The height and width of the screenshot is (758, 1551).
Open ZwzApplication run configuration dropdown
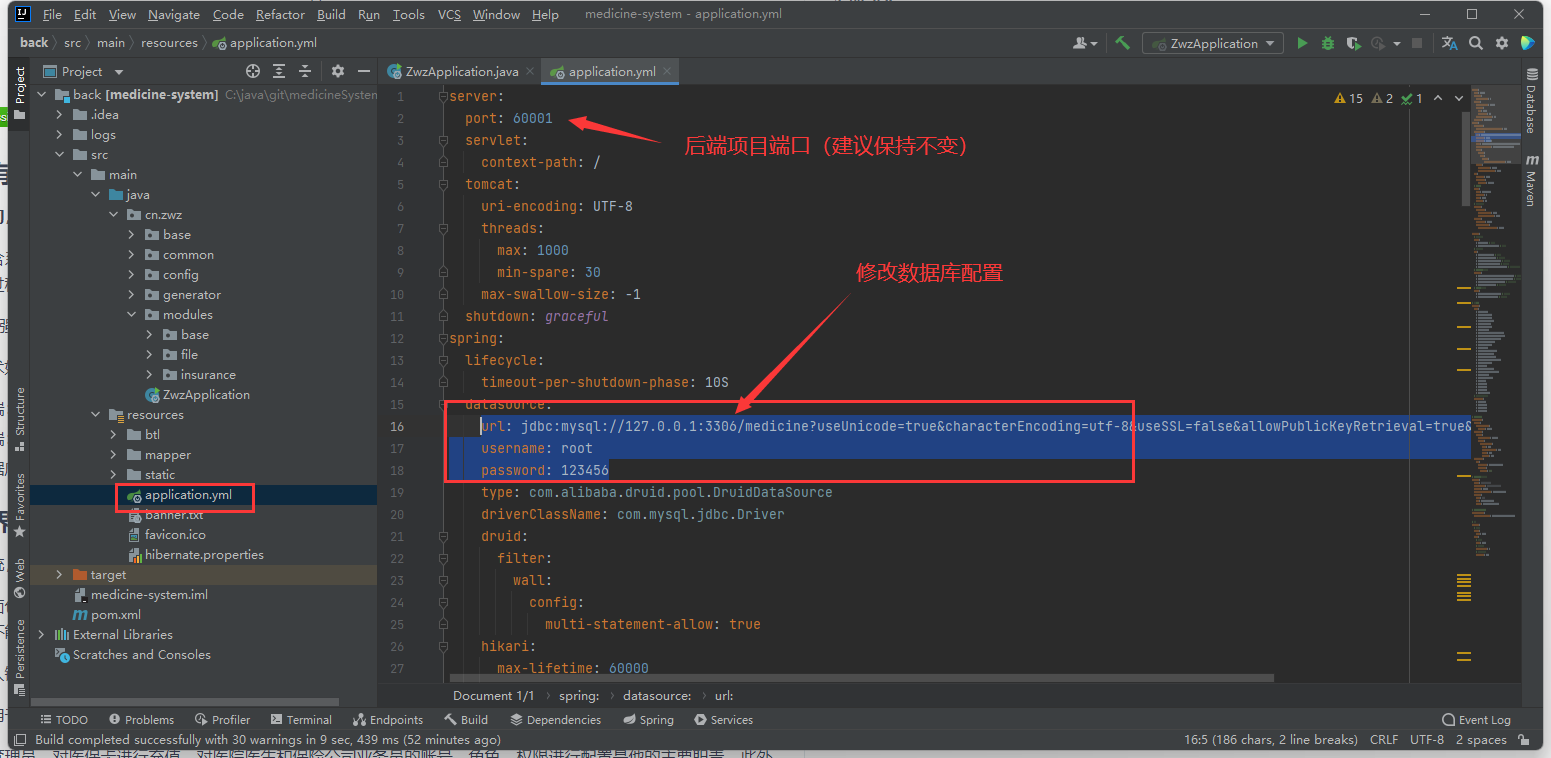1214,43
